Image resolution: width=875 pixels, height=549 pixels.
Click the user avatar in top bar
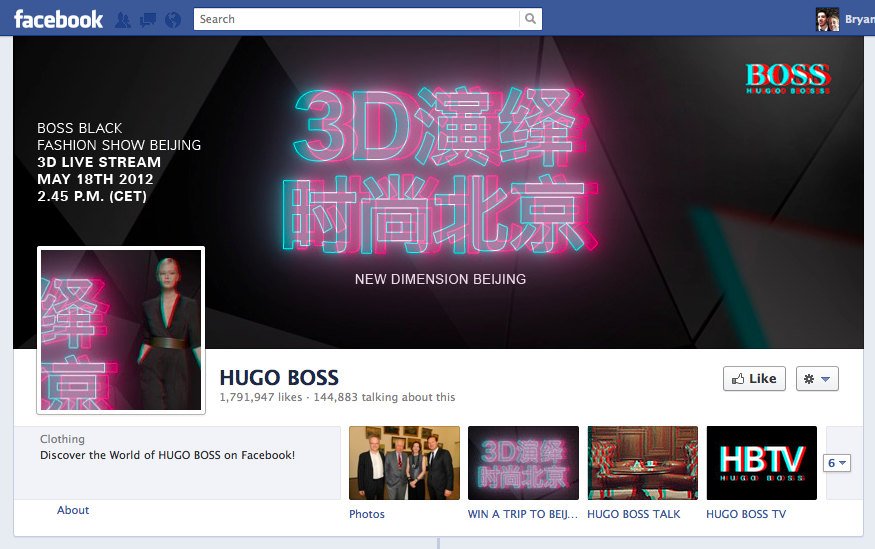tap(827, 19)
